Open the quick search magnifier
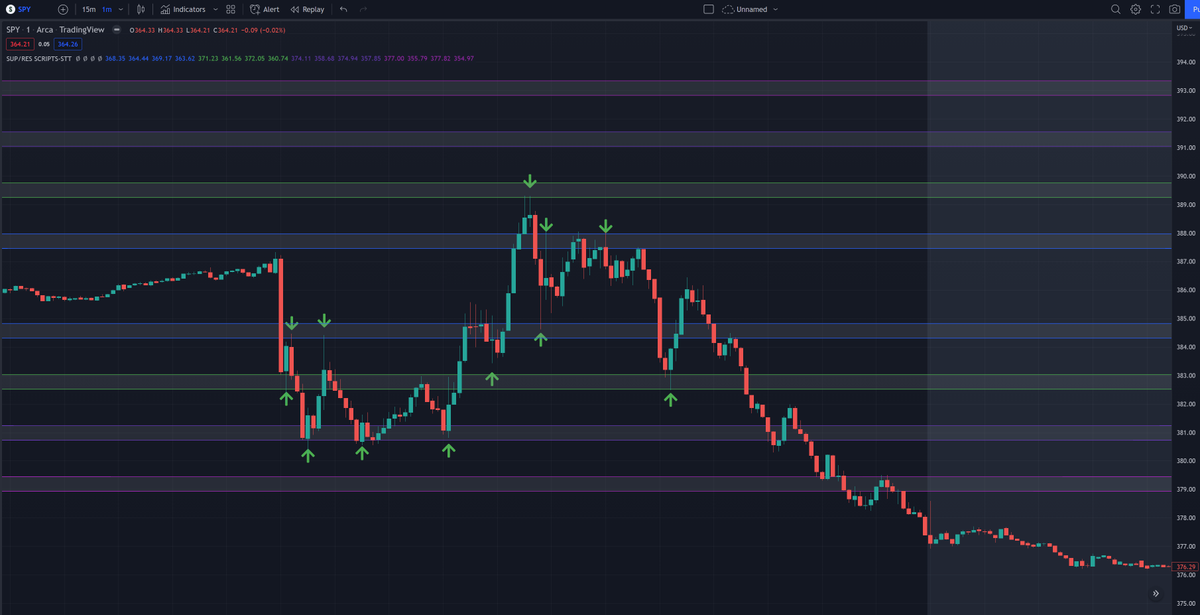 (x=1116, y=9)
